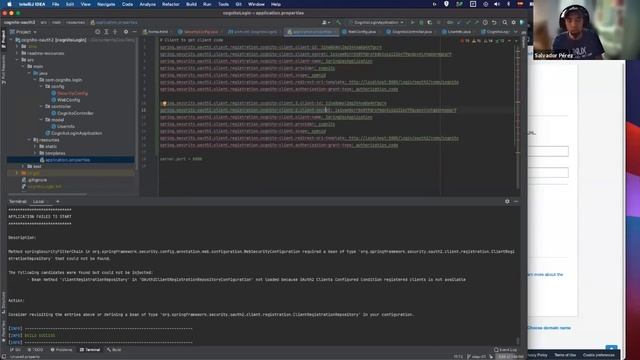Open the Refactor menu
This screenshot has width=640, height=360.
(171, 4)
